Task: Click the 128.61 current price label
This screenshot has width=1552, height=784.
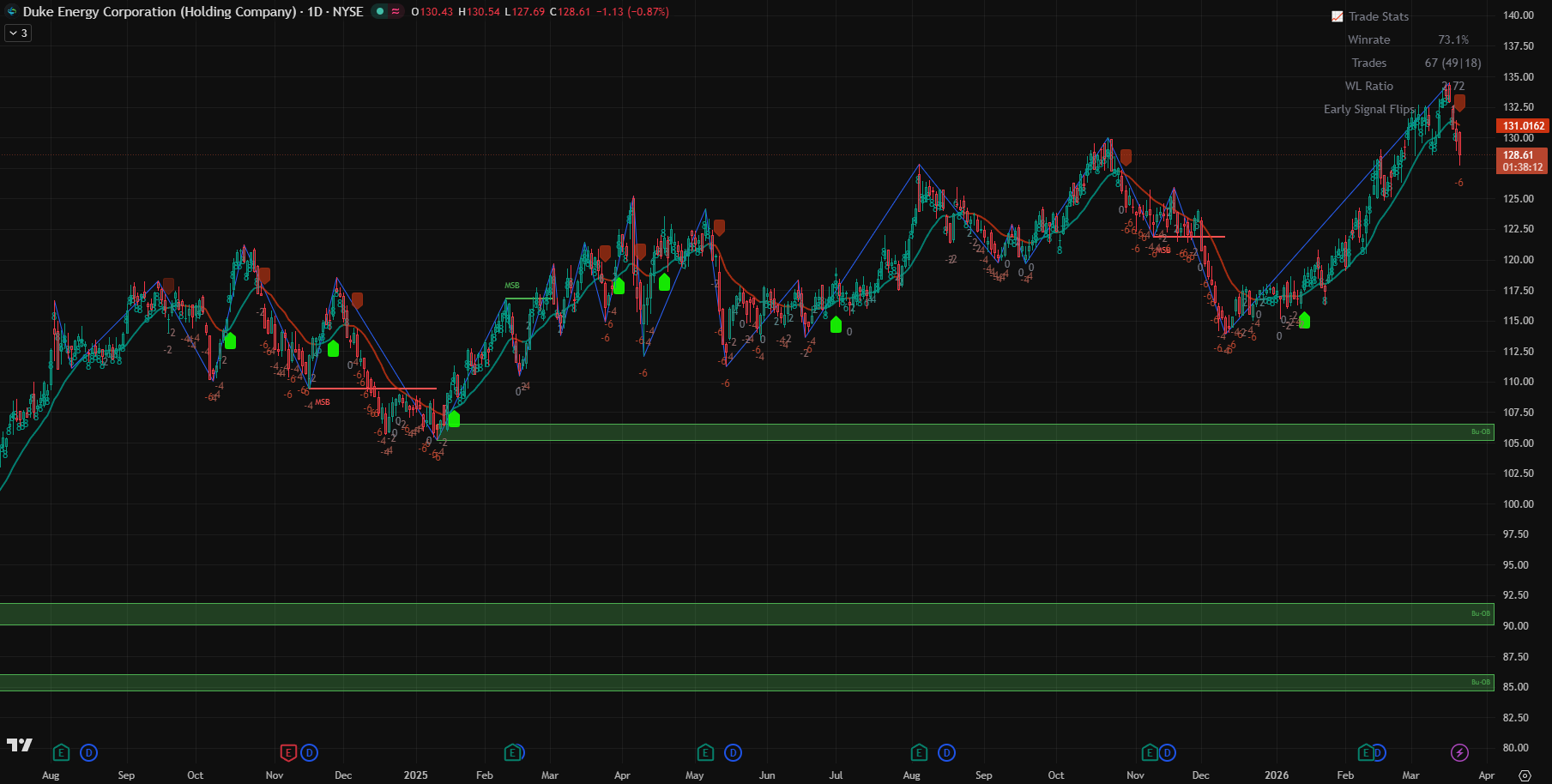Action: tap(1521, 155)
